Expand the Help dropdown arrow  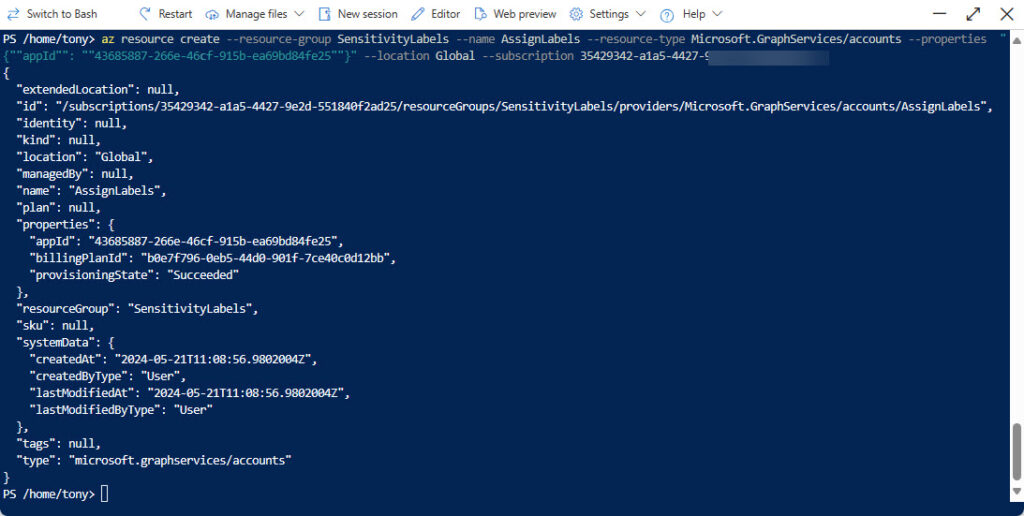coord(717,14)
